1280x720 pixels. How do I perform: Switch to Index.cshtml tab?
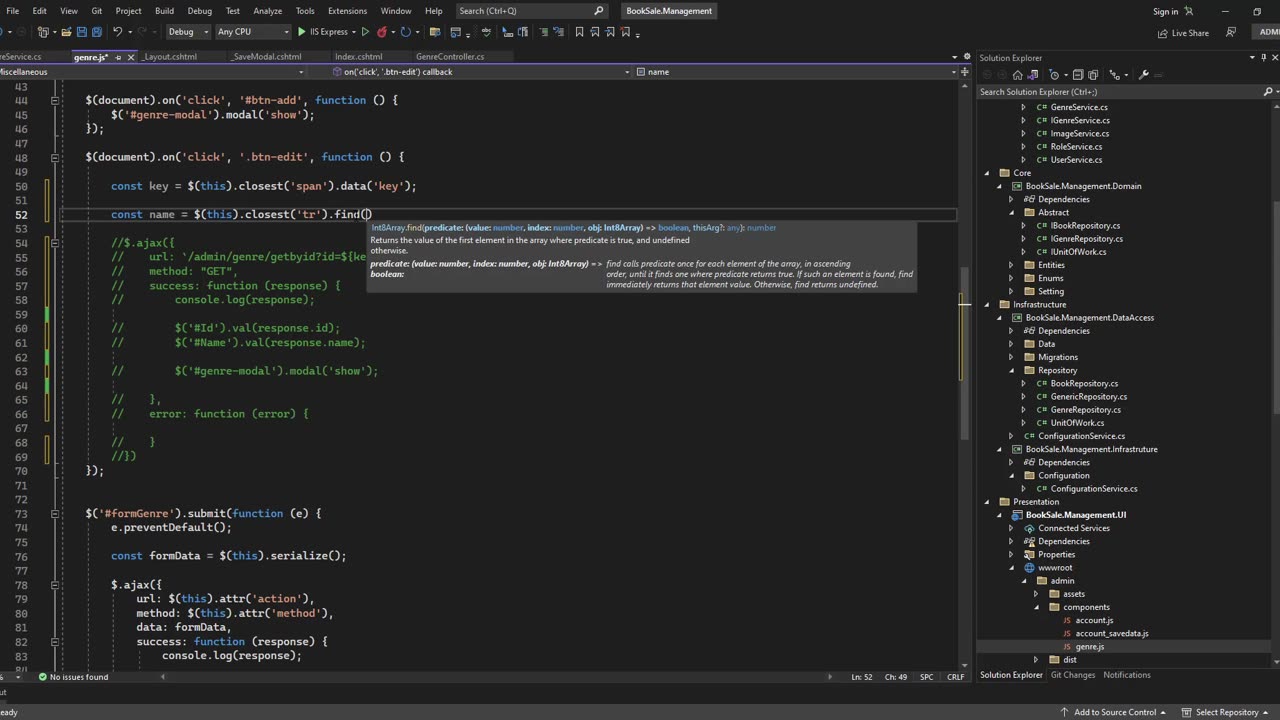coord(359,57)
